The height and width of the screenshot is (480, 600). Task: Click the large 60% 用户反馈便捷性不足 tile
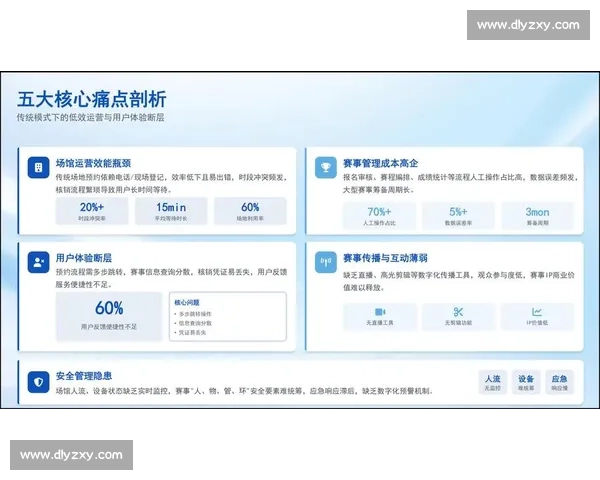point(109,316)
